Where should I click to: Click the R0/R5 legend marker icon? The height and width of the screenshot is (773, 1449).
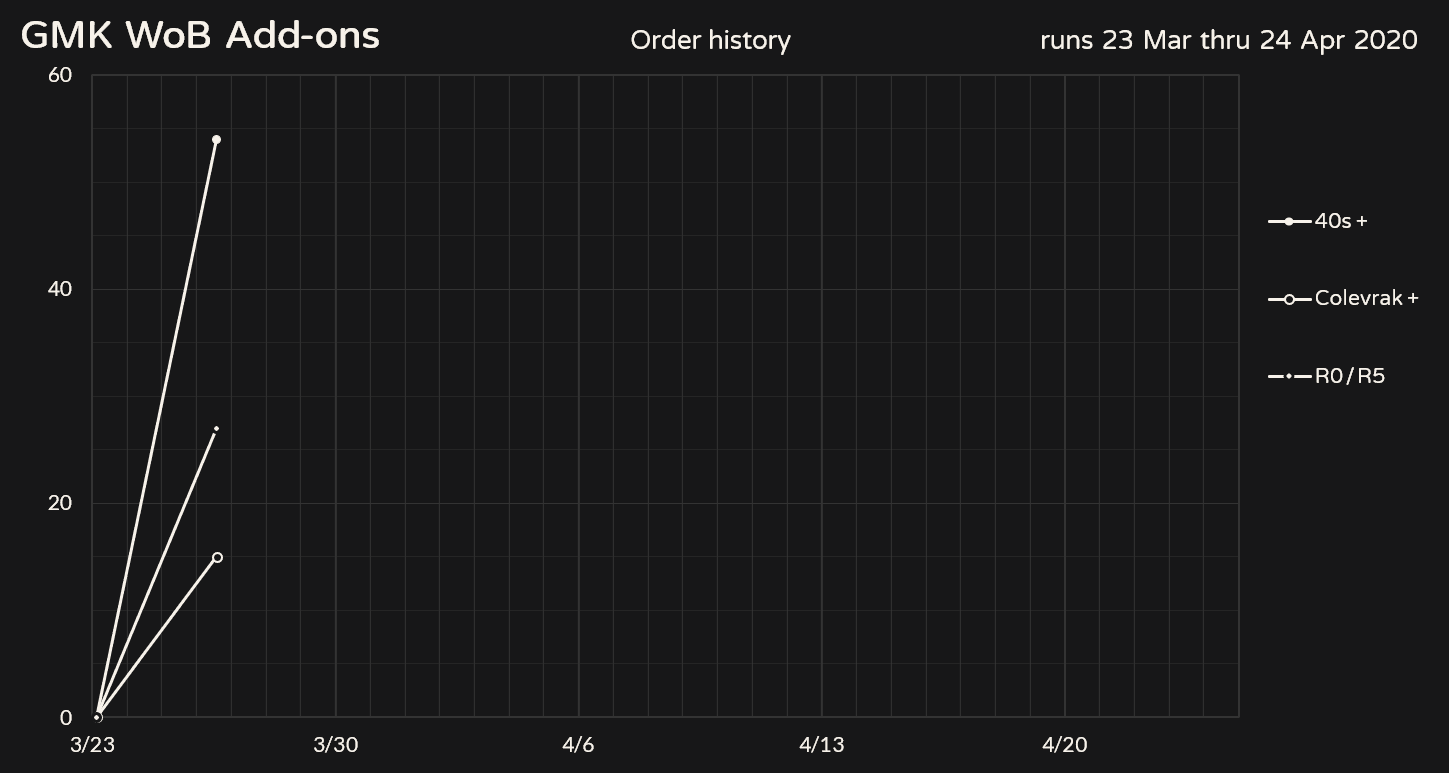(1289, 376)
